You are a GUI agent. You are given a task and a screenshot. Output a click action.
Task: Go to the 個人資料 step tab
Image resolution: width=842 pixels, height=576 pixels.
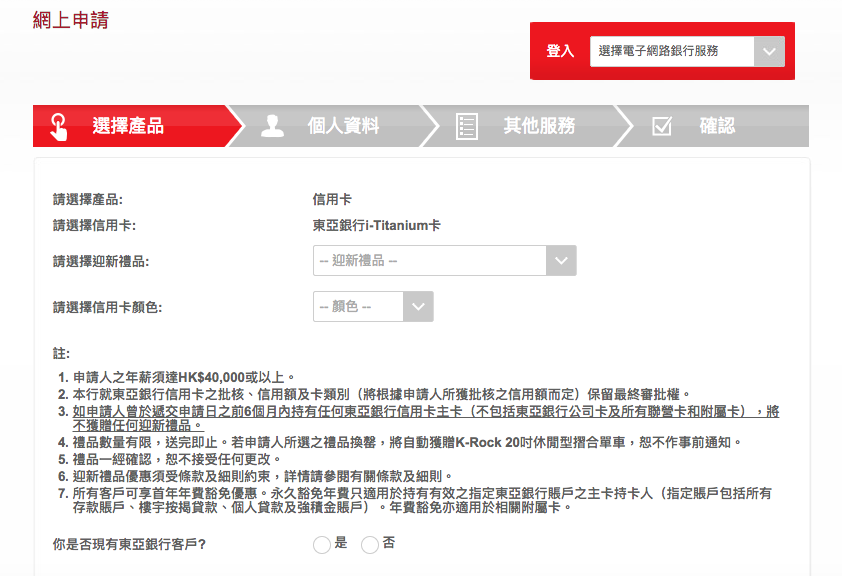[342, 126]
